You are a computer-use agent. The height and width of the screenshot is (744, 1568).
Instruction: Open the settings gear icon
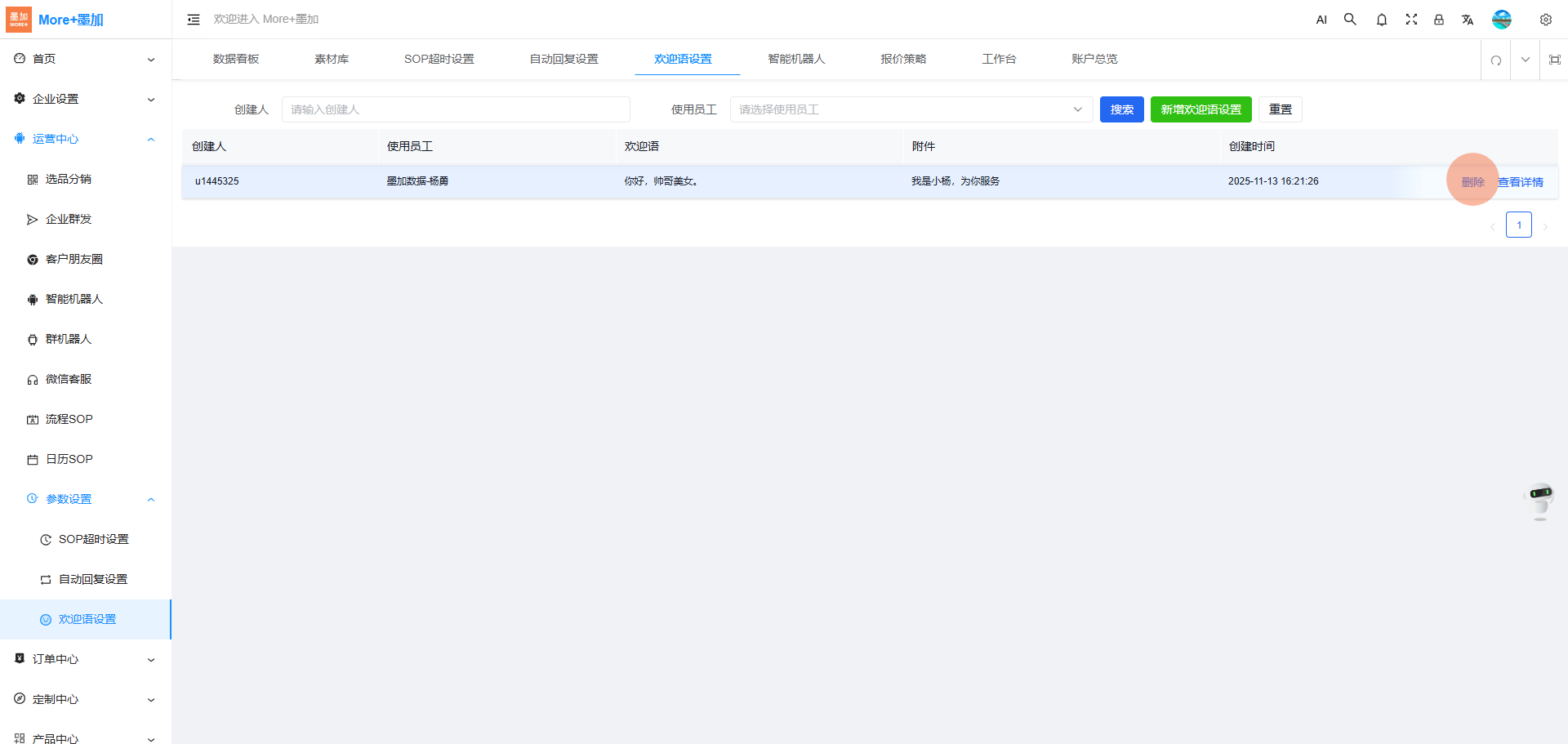point(1545,20)
